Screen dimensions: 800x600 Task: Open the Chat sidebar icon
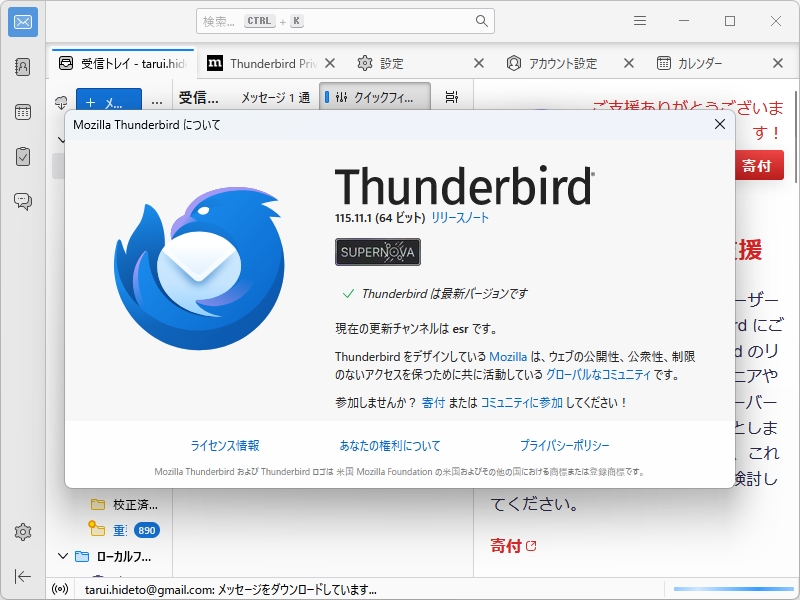click(22, 200)
